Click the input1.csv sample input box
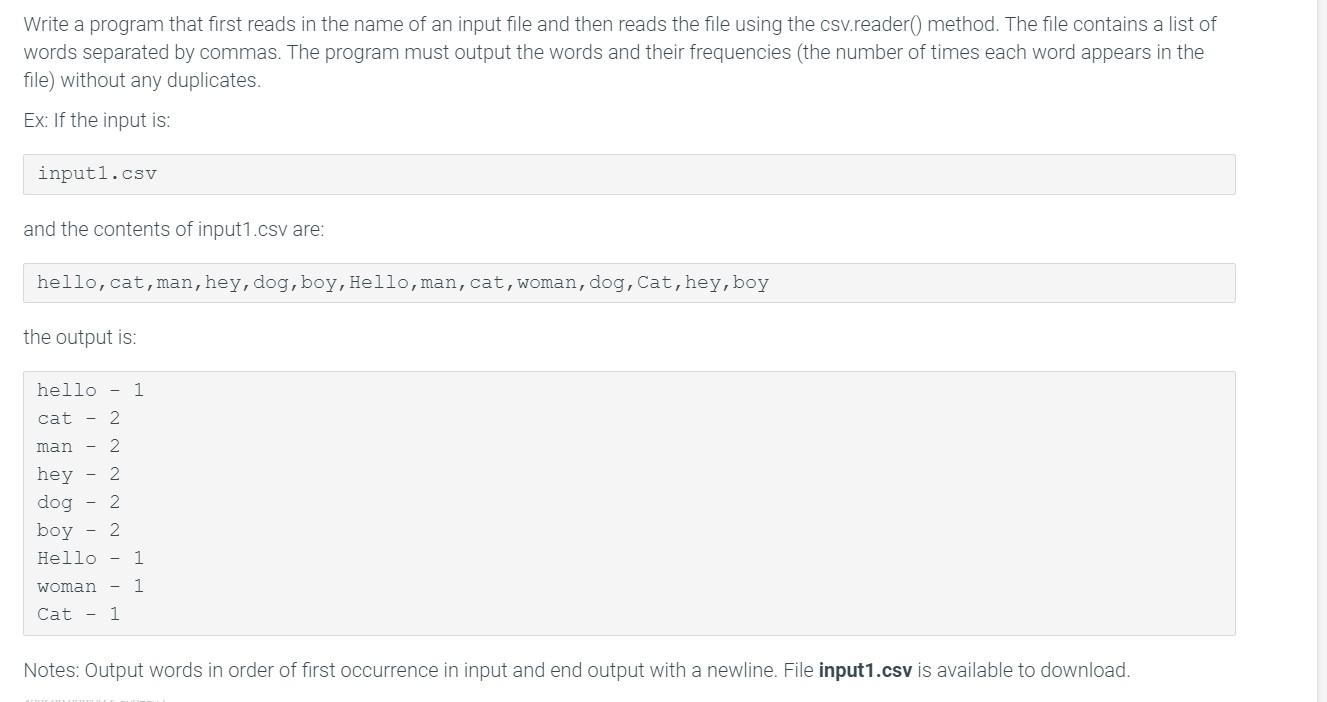This screenshot has width=1327, height=702. (x=629, y=174)
